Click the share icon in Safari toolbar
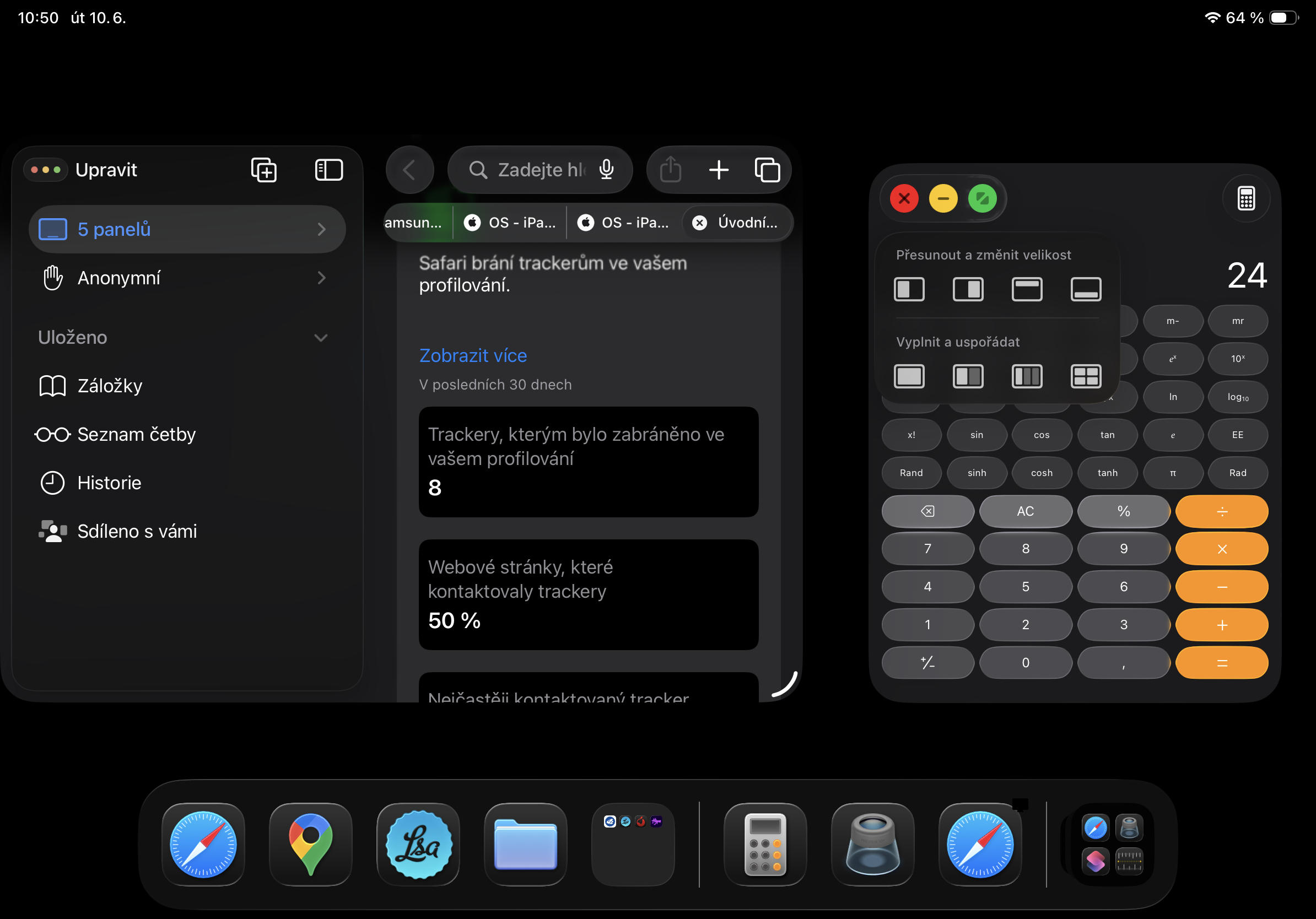The height and width of the screenshot is (919, 1316). [670, 170]
